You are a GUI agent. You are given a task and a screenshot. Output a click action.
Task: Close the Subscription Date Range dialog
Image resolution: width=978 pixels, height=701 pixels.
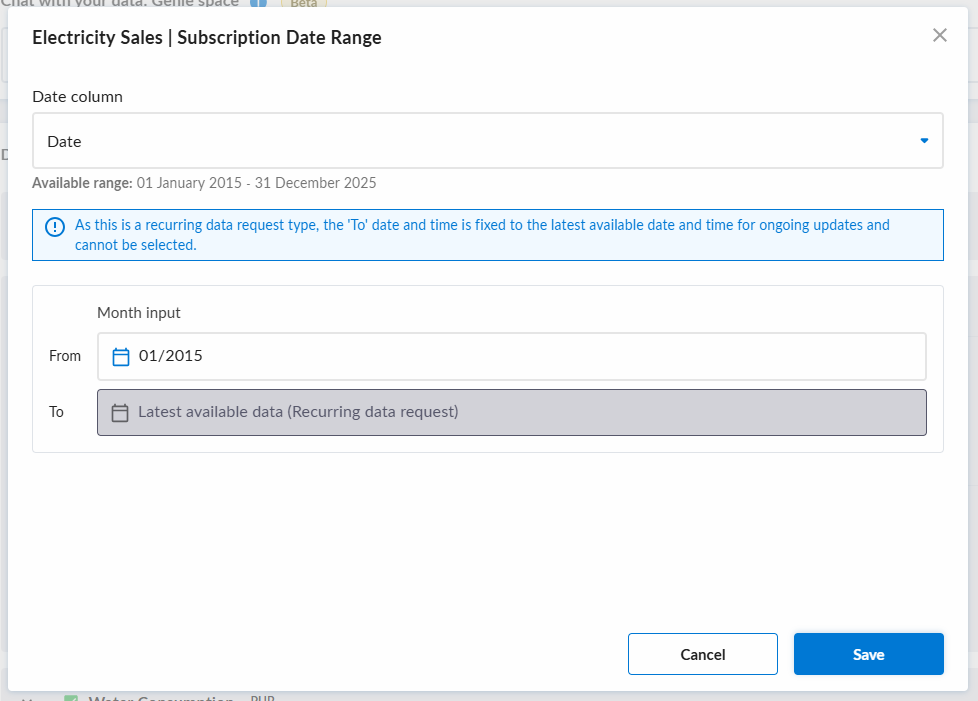(x=939, y=36)
